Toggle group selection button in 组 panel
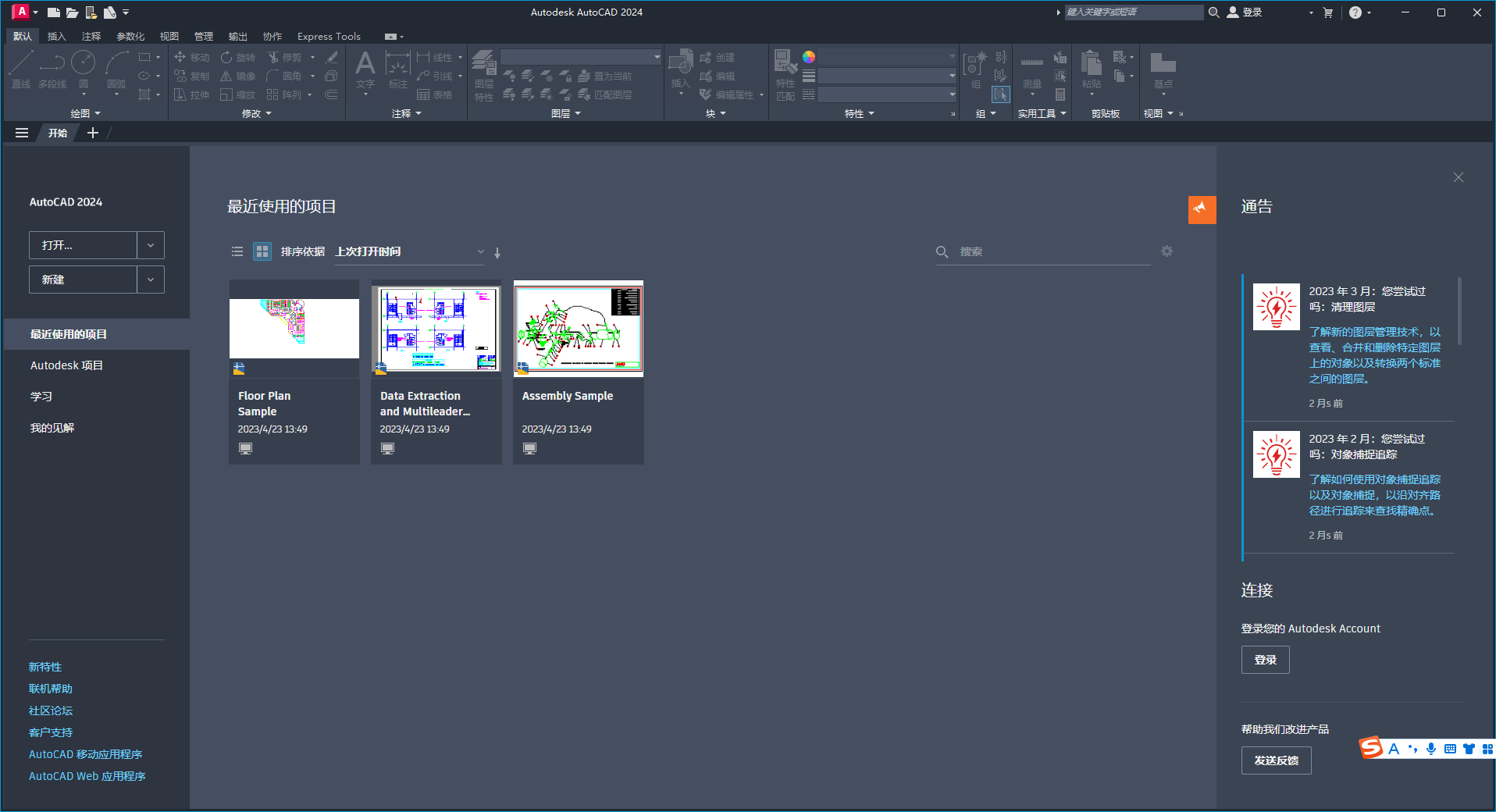This screenshot has height=812, width=1496. pos(1000,94)
